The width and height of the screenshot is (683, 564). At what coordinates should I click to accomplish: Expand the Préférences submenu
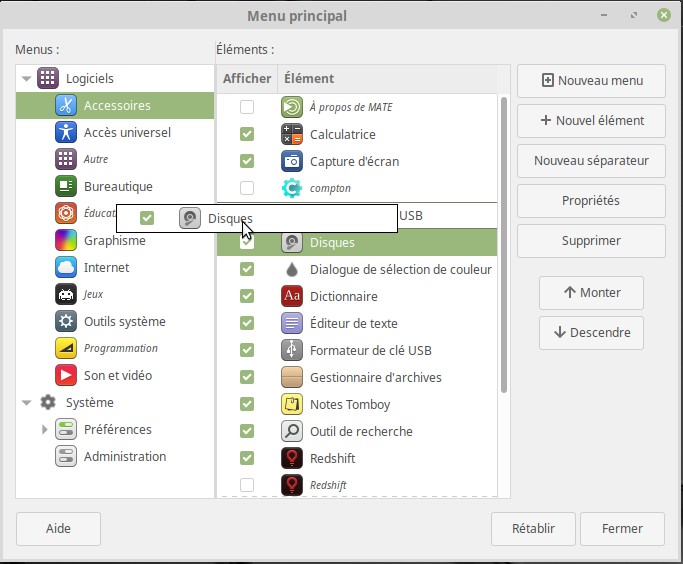[44, 429]
